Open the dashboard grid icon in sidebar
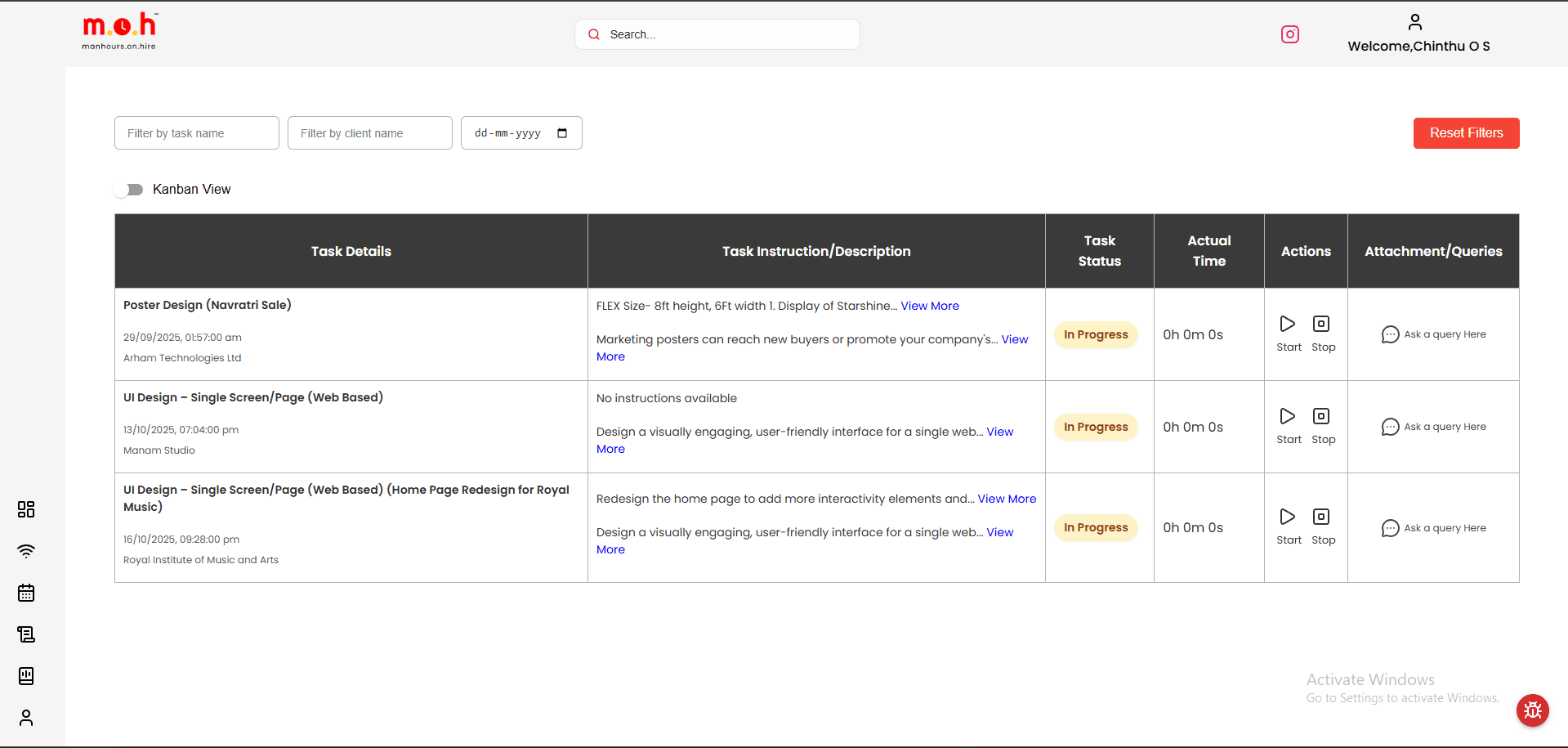Screen dimensions: 1568x748 26,509
